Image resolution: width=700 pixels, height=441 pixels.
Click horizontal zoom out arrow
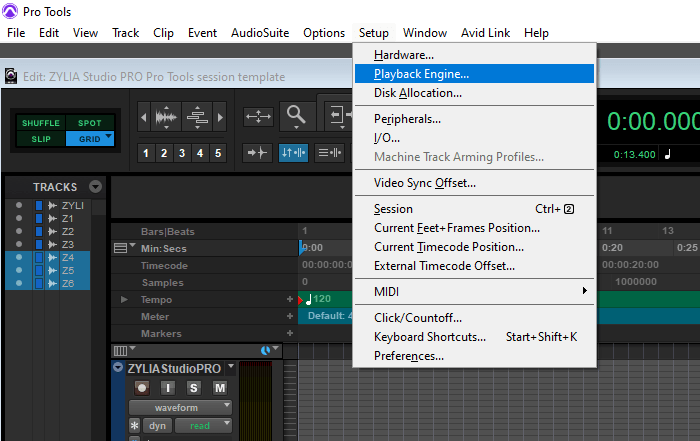(x=144, y=117)
